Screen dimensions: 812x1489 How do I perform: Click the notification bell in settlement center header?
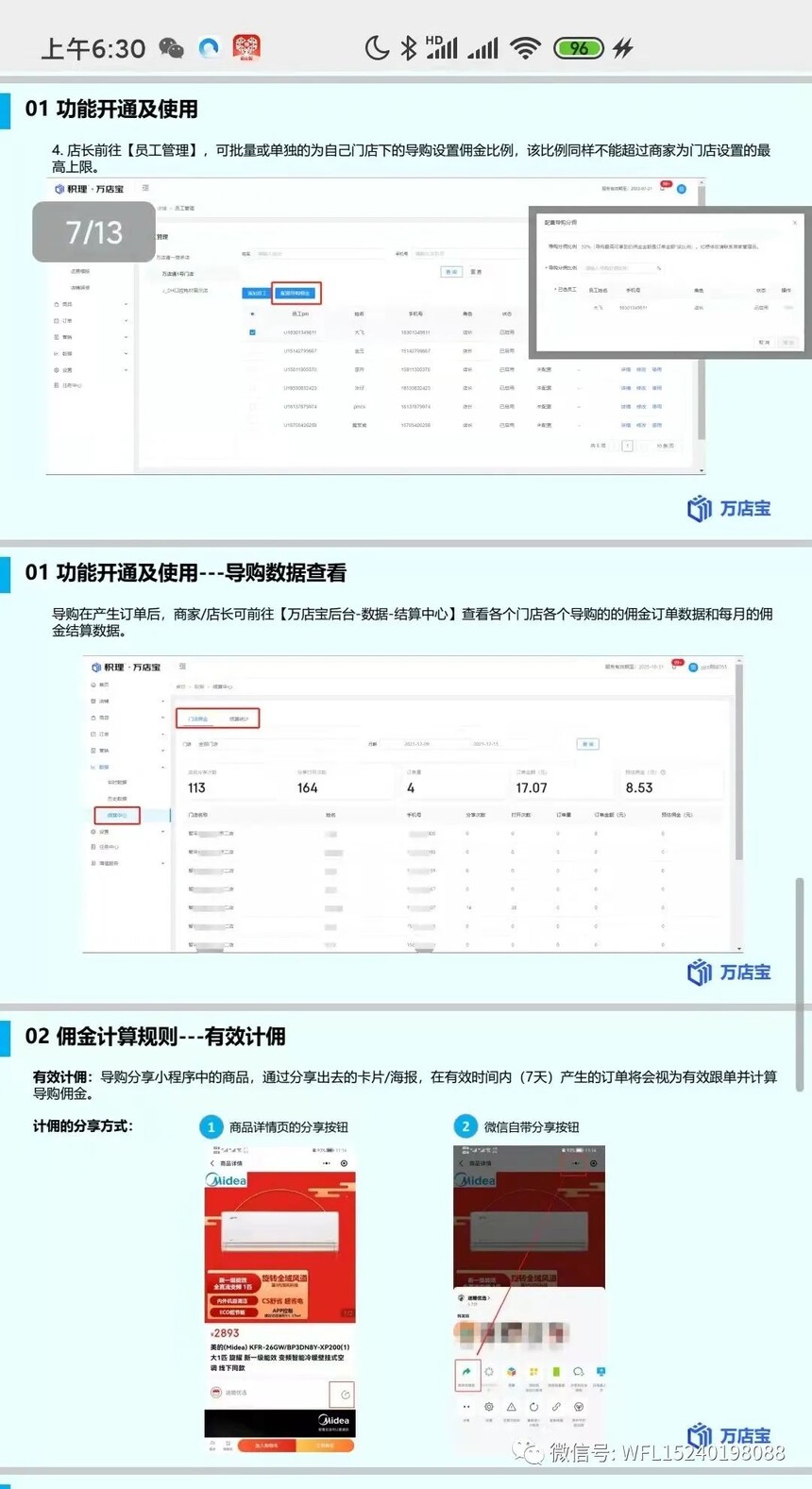tap(676, 666)
